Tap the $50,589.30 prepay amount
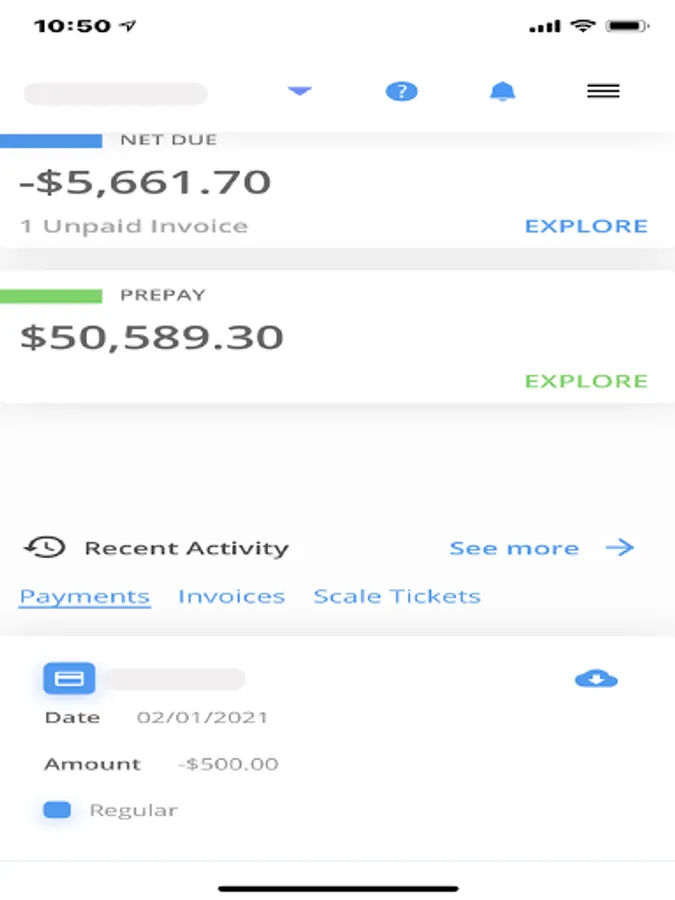 [152, 337]
